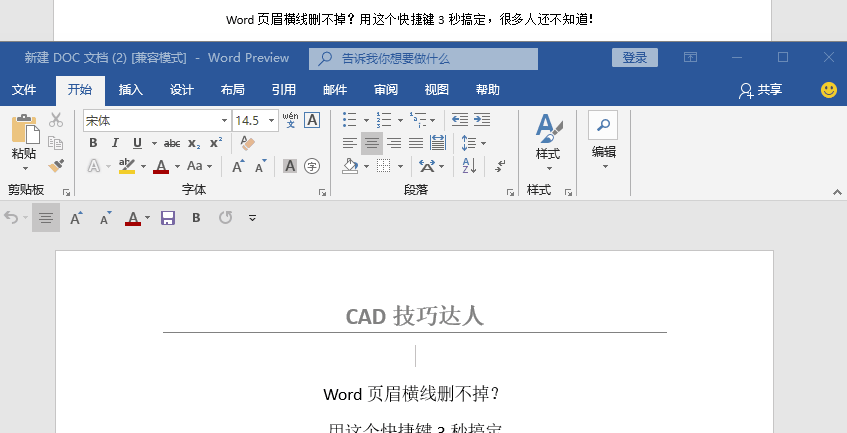This screenshot has height=433, width=847.
Task: Decrease paragraph indent
Action: point(460,120)
